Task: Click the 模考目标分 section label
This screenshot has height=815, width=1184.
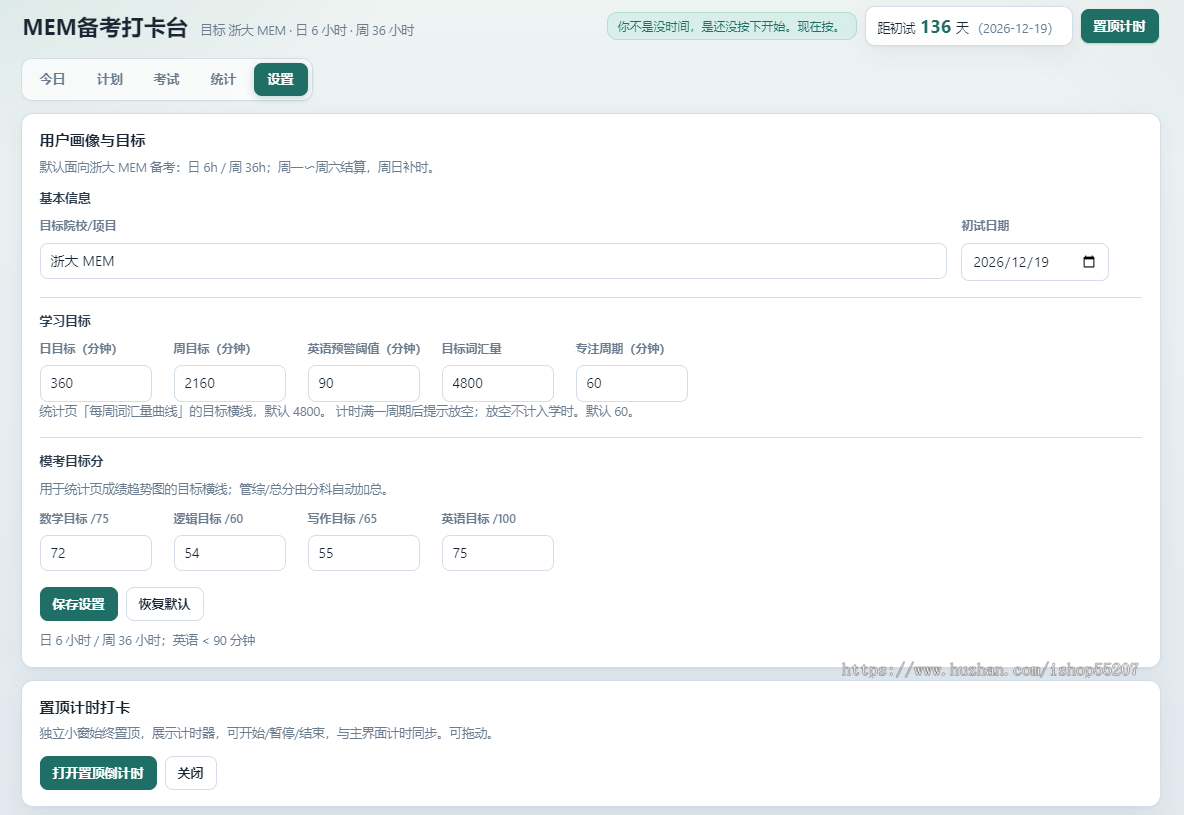Action: (x=71, y=461)
